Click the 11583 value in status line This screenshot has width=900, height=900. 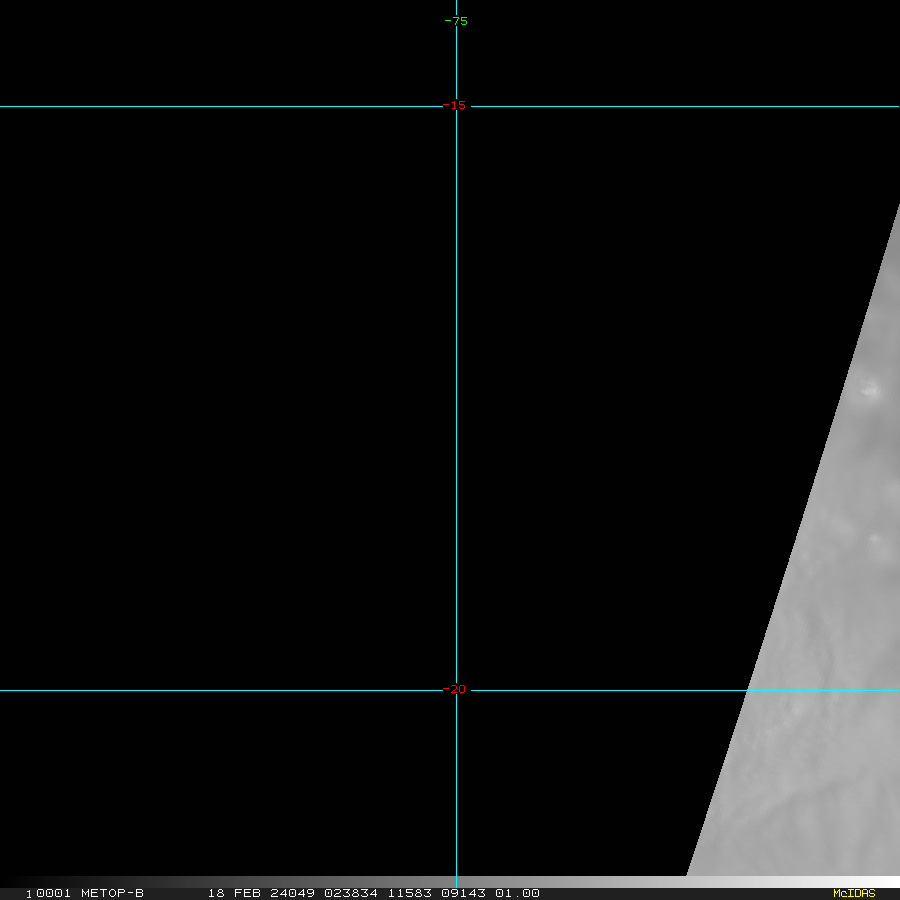(411, 893)
